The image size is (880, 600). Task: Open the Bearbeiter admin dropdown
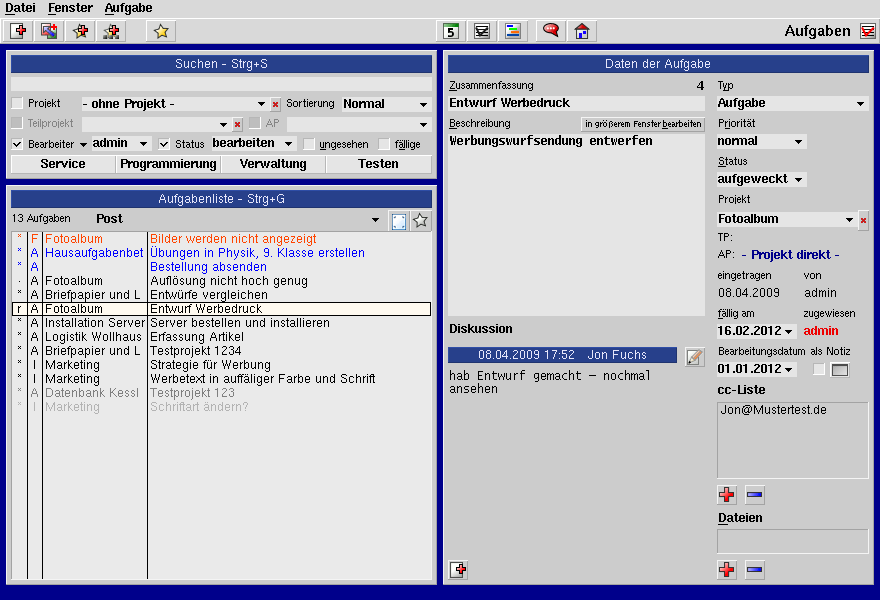pos(120,144)
